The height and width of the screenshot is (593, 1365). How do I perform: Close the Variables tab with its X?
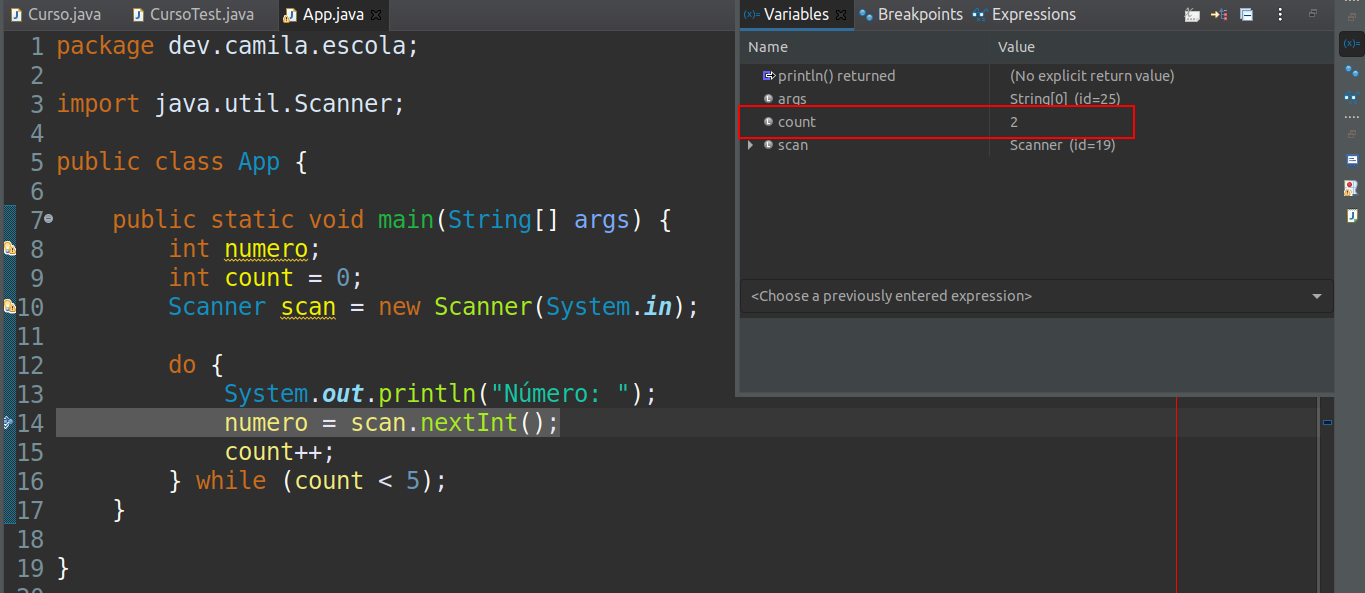pyautogui.click(x=840, y=15)
